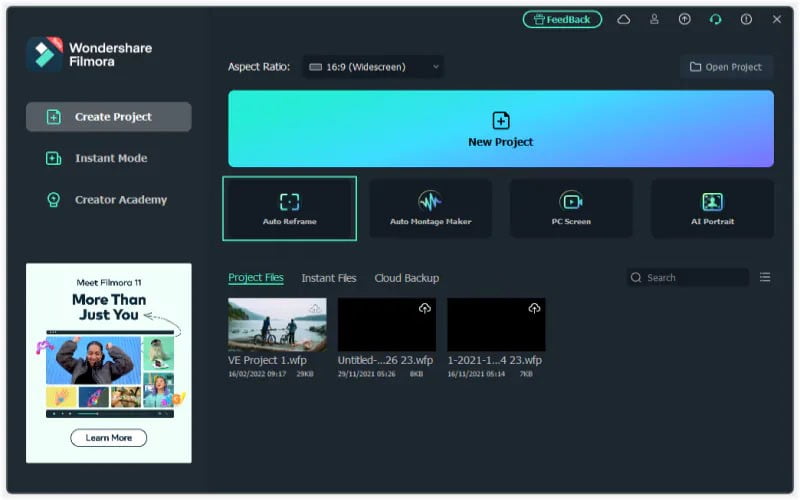800x500 pixels.
Task: Click cloud upload icon on 1-2021 project
Action: 534,308
